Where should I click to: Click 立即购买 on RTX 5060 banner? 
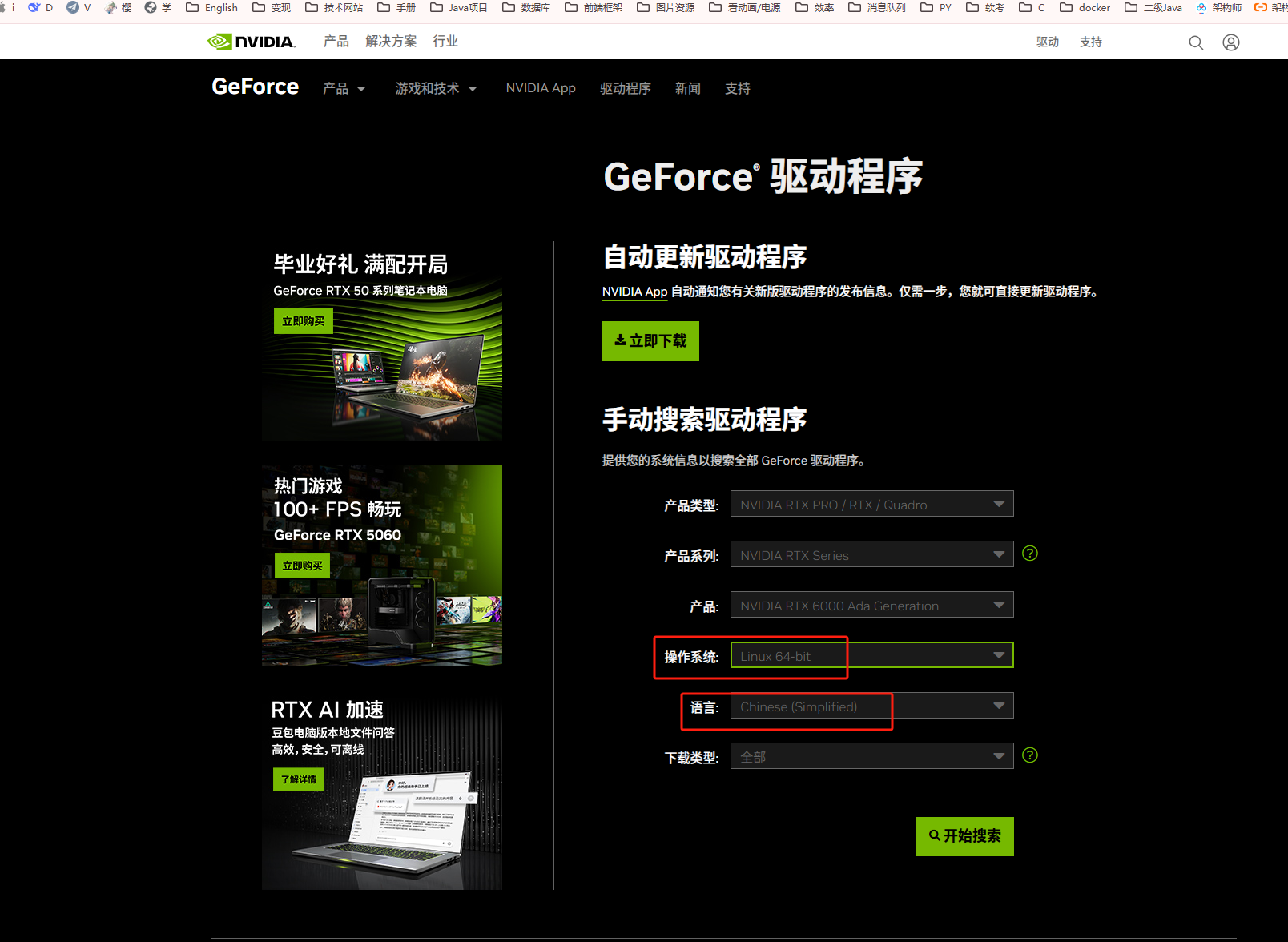[302, 566]
